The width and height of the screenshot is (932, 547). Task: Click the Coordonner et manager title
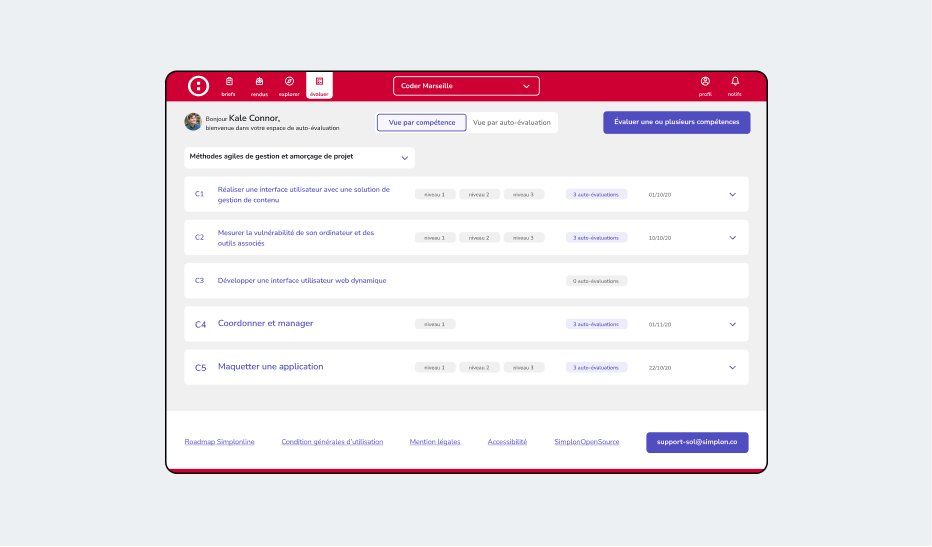point(265,323)
